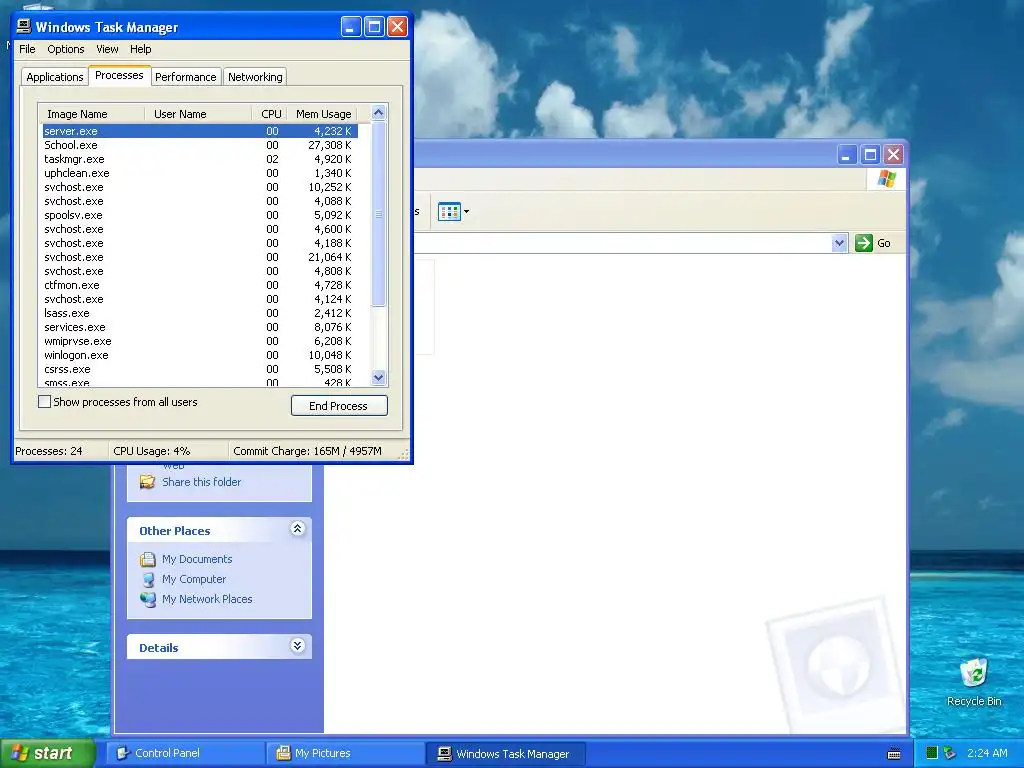Click the green Go arrow icon
1024x768 pixels.
coord(863,243)
